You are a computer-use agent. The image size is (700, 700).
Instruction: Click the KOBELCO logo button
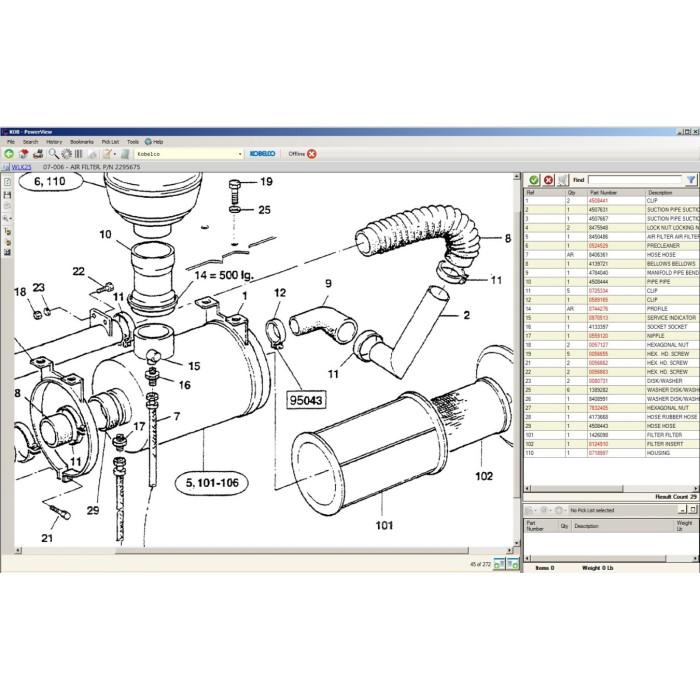(x=262, y=154)
